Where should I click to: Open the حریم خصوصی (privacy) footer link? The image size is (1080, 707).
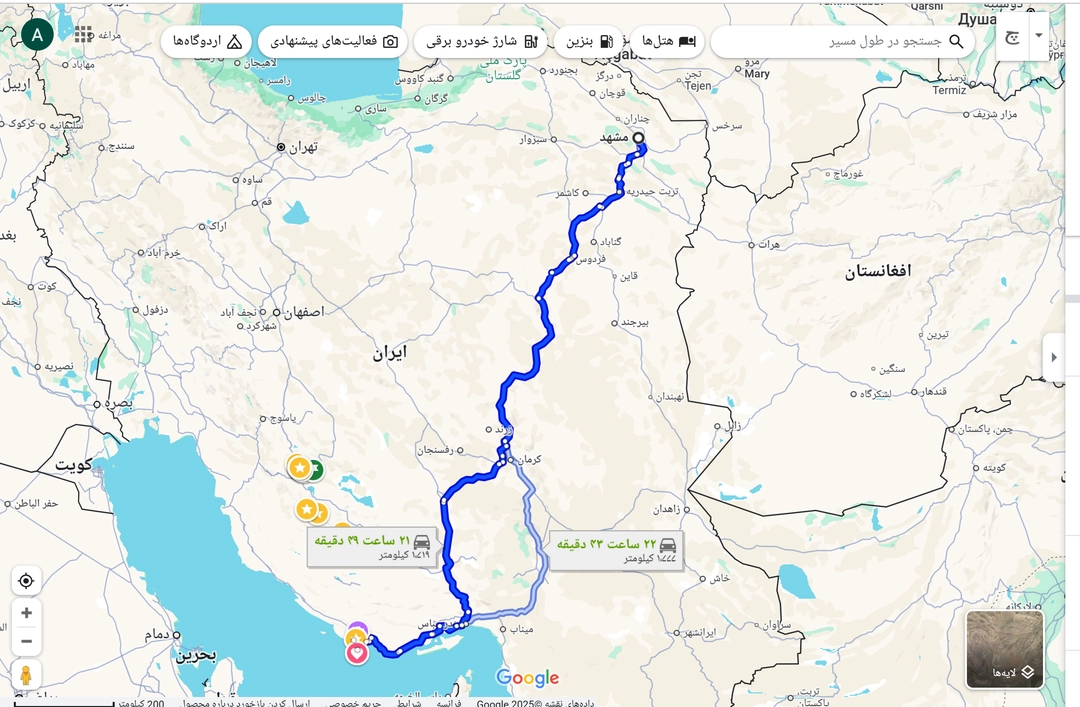[x=353, y=702]
